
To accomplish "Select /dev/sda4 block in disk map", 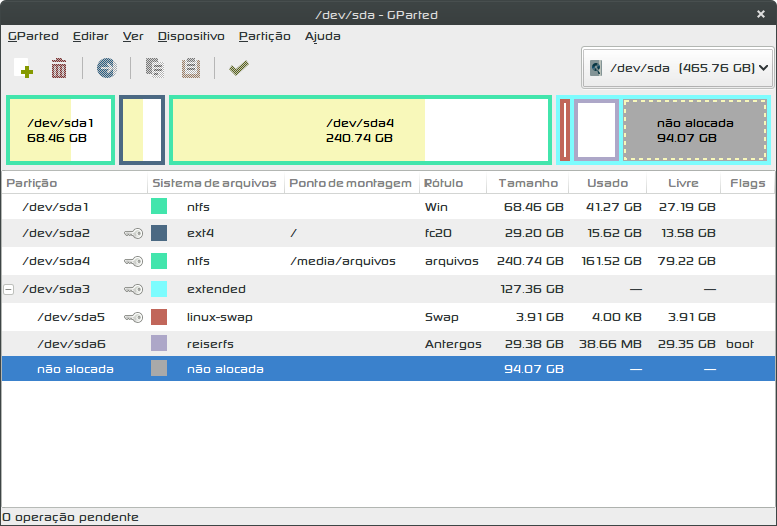I will (360, 130).
